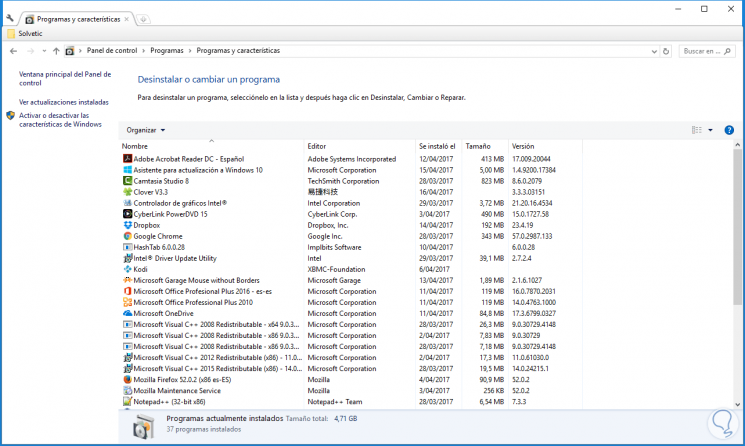Select Microsoft Visual C++ 2012 Redistributable row
The image size is (745, 446).
[352, 357]
